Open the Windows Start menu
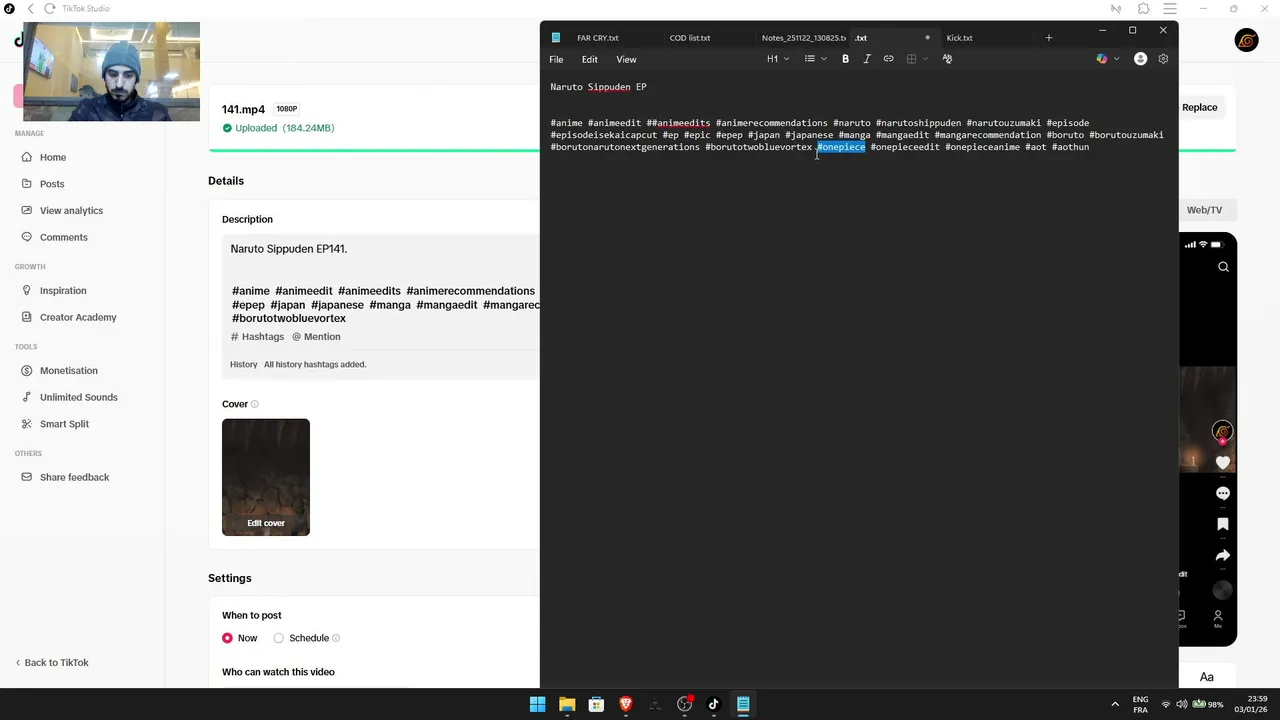 click(537, 704)
